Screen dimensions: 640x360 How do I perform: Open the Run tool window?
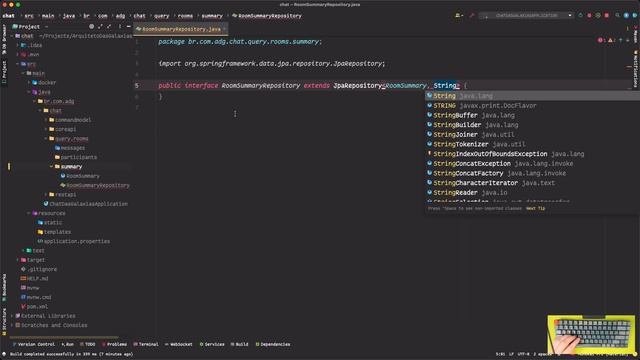68,344
